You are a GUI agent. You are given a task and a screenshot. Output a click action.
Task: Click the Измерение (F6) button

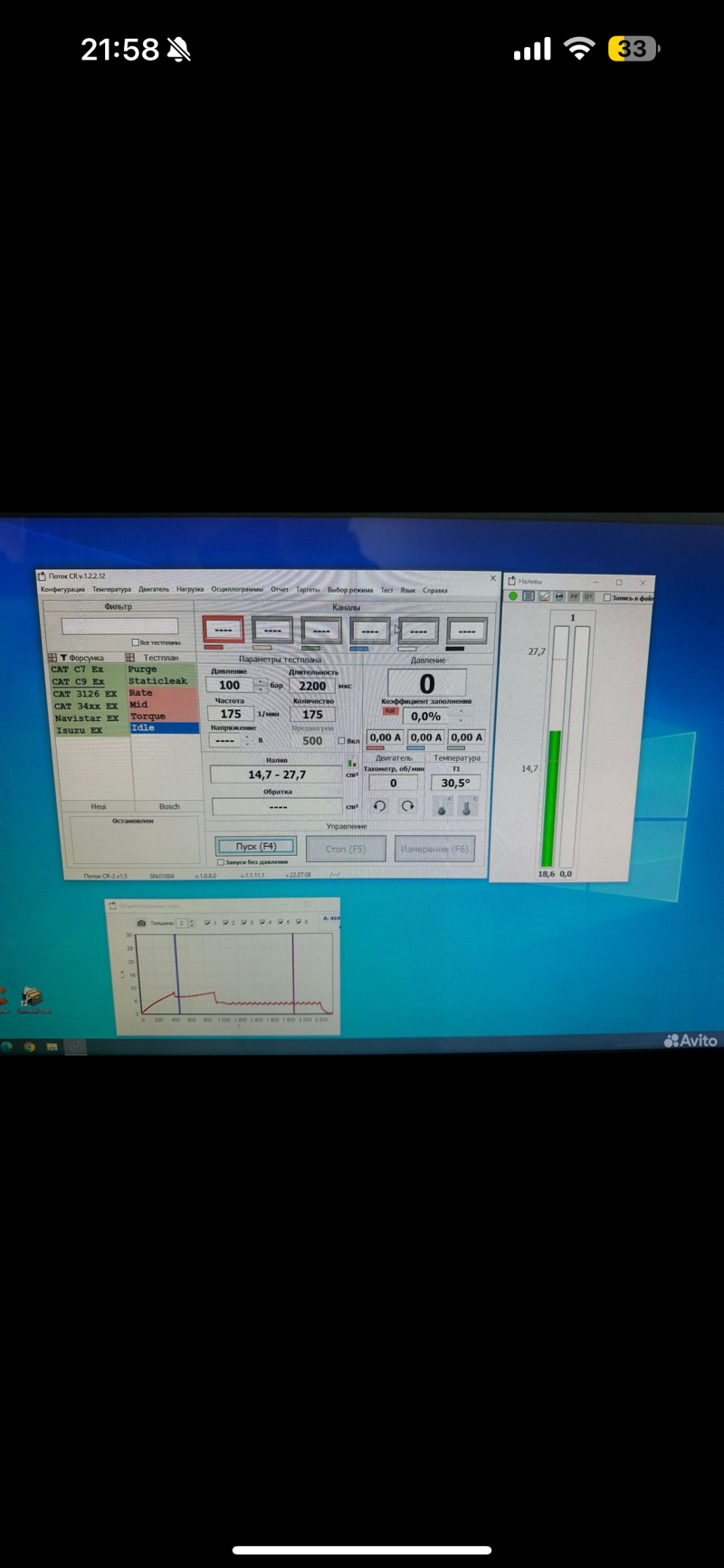coord(434,849)
